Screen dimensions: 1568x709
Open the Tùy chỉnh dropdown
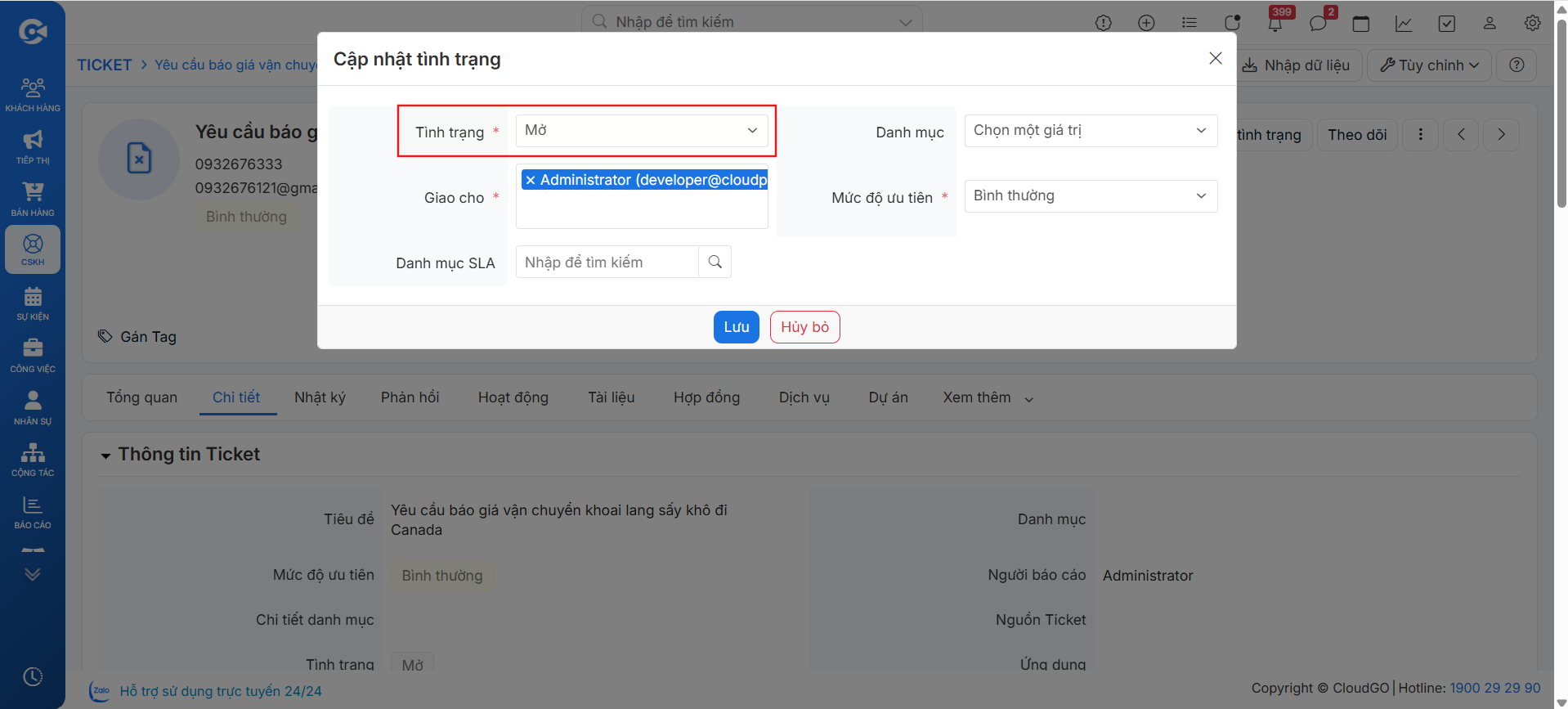click(1430, 65)
